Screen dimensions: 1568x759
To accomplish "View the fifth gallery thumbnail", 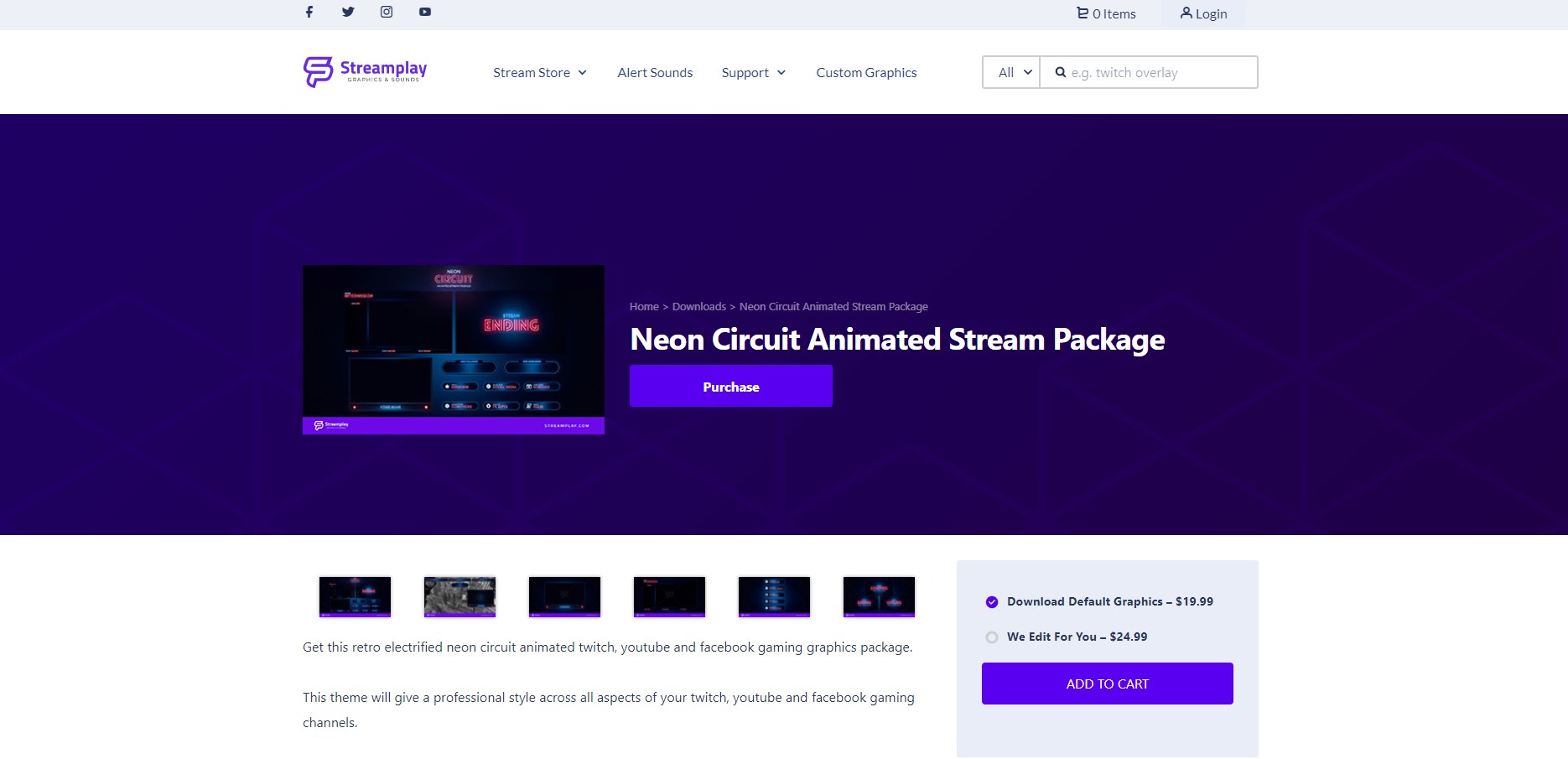I will [x=775, y=597].
